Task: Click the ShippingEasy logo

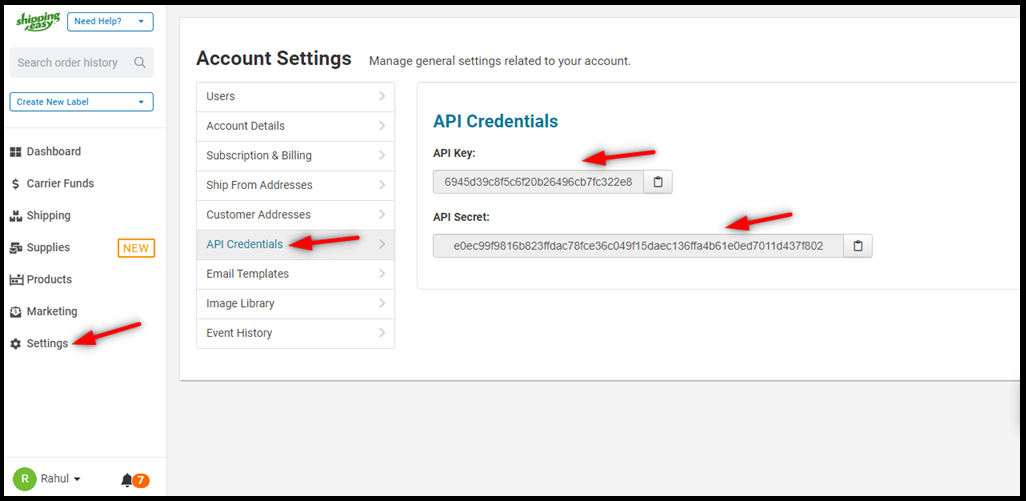Action: click(x=38, y=21)
